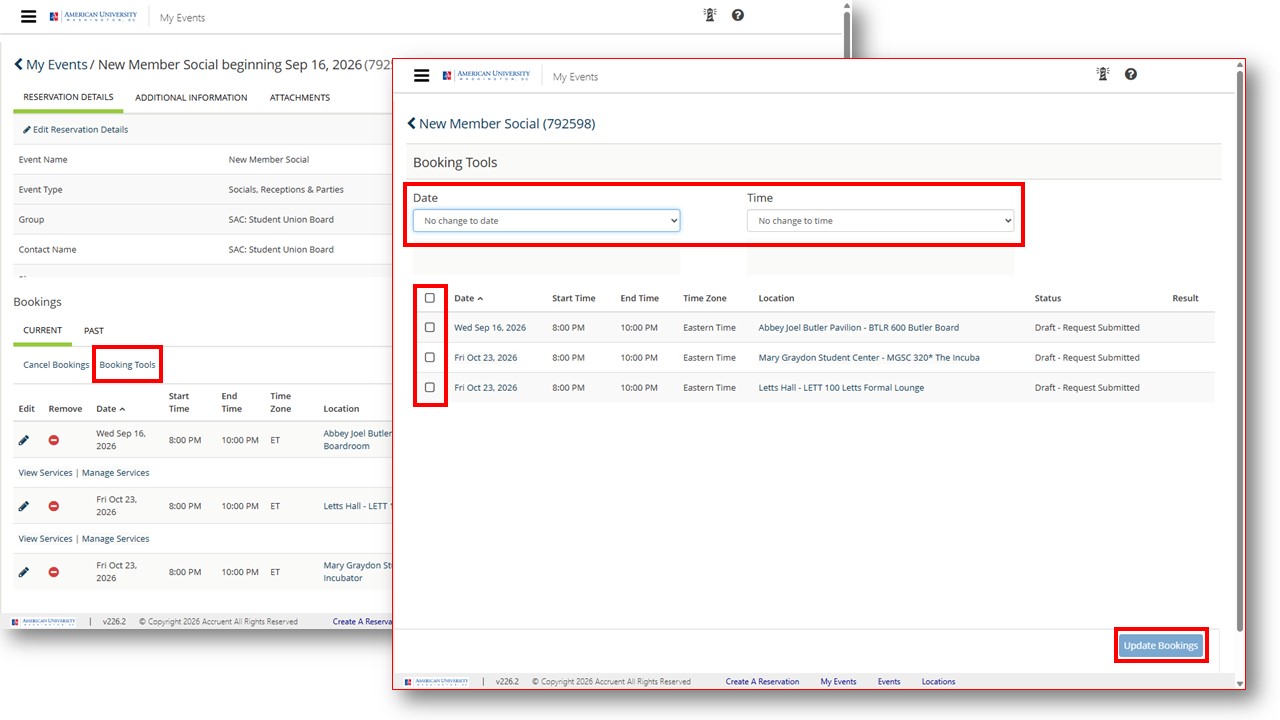1280x720 pixels.
Task: Click 'Socials, Receptions & Parties' event type value
Action: (286, 190)
